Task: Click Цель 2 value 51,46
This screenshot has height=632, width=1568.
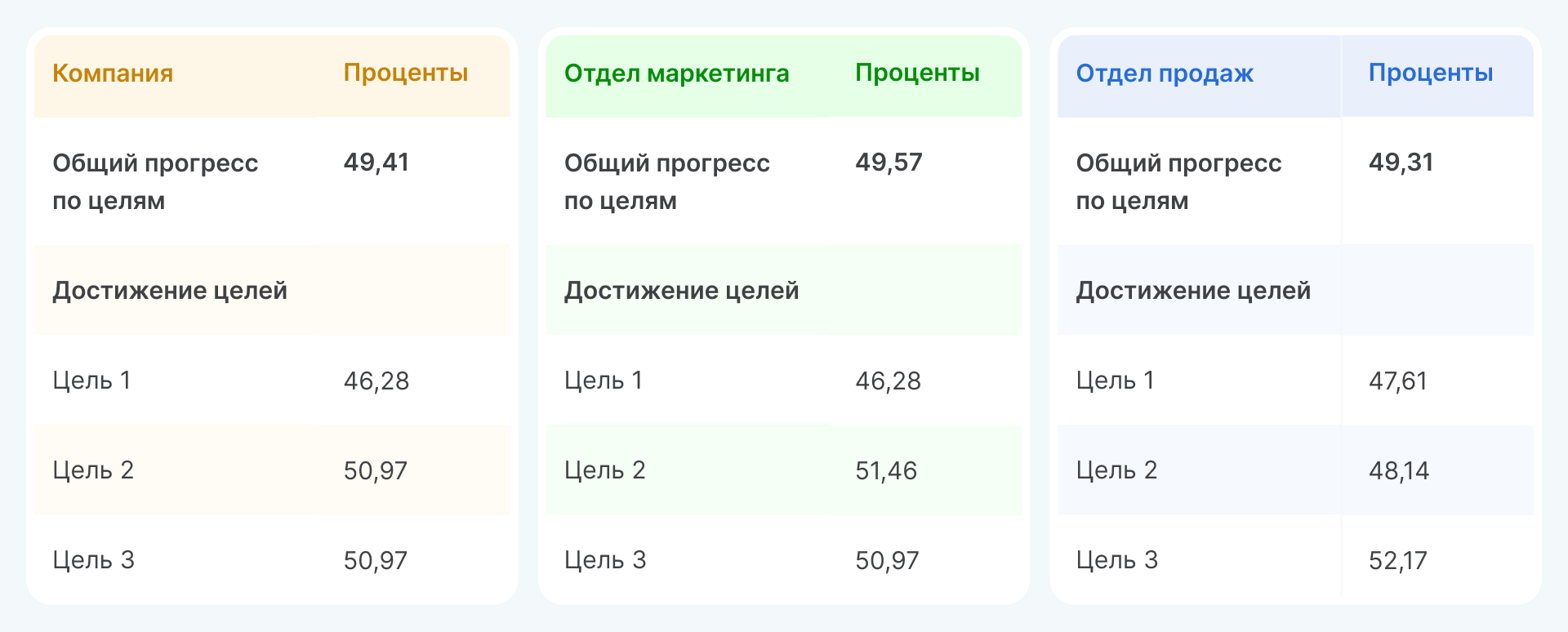Action: [x=886, y=471]
